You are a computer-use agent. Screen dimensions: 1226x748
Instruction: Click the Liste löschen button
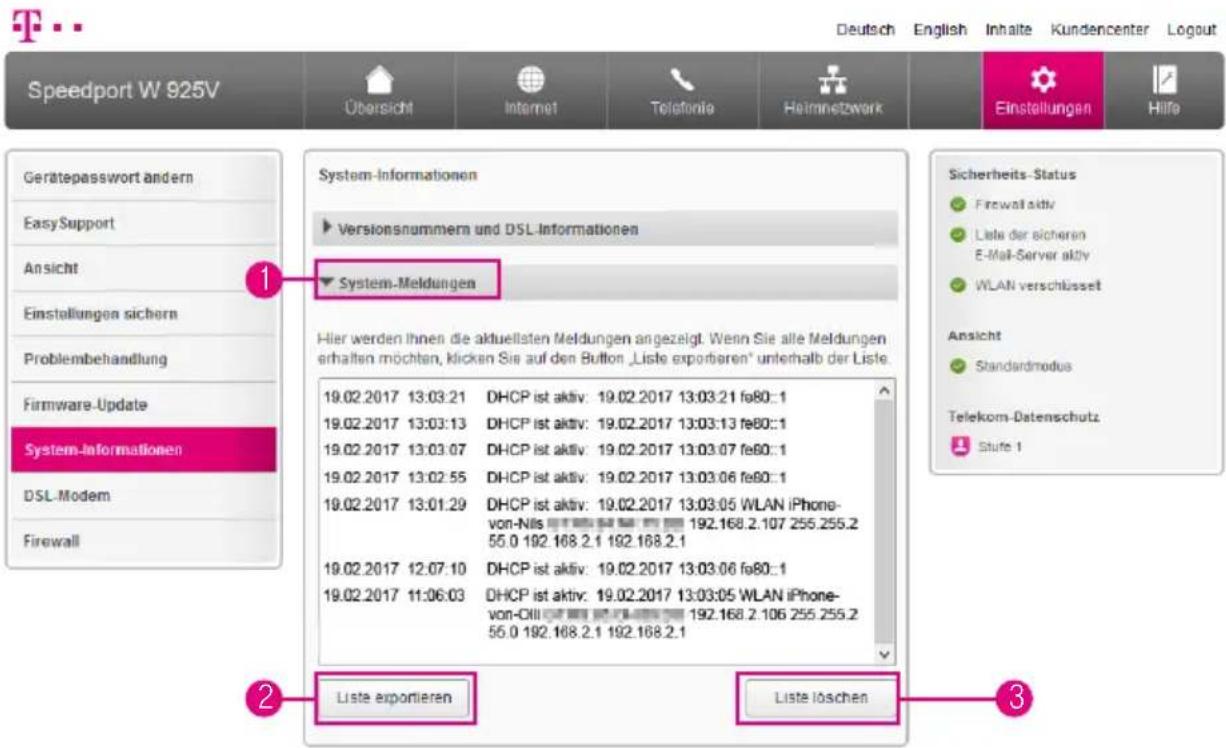tap(819, 698)
